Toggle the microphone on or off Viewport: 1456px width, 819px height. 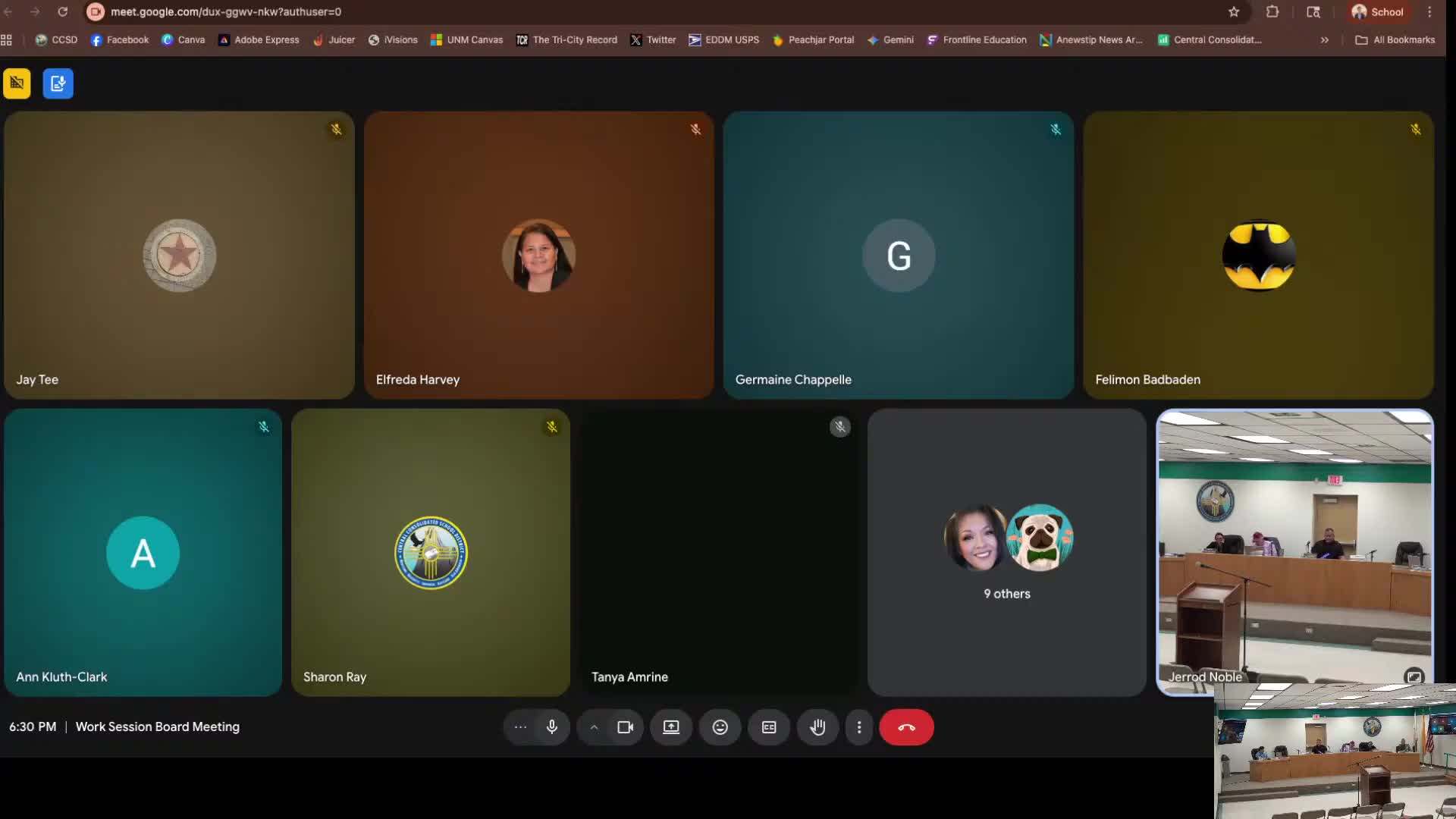tap(552, 727)
